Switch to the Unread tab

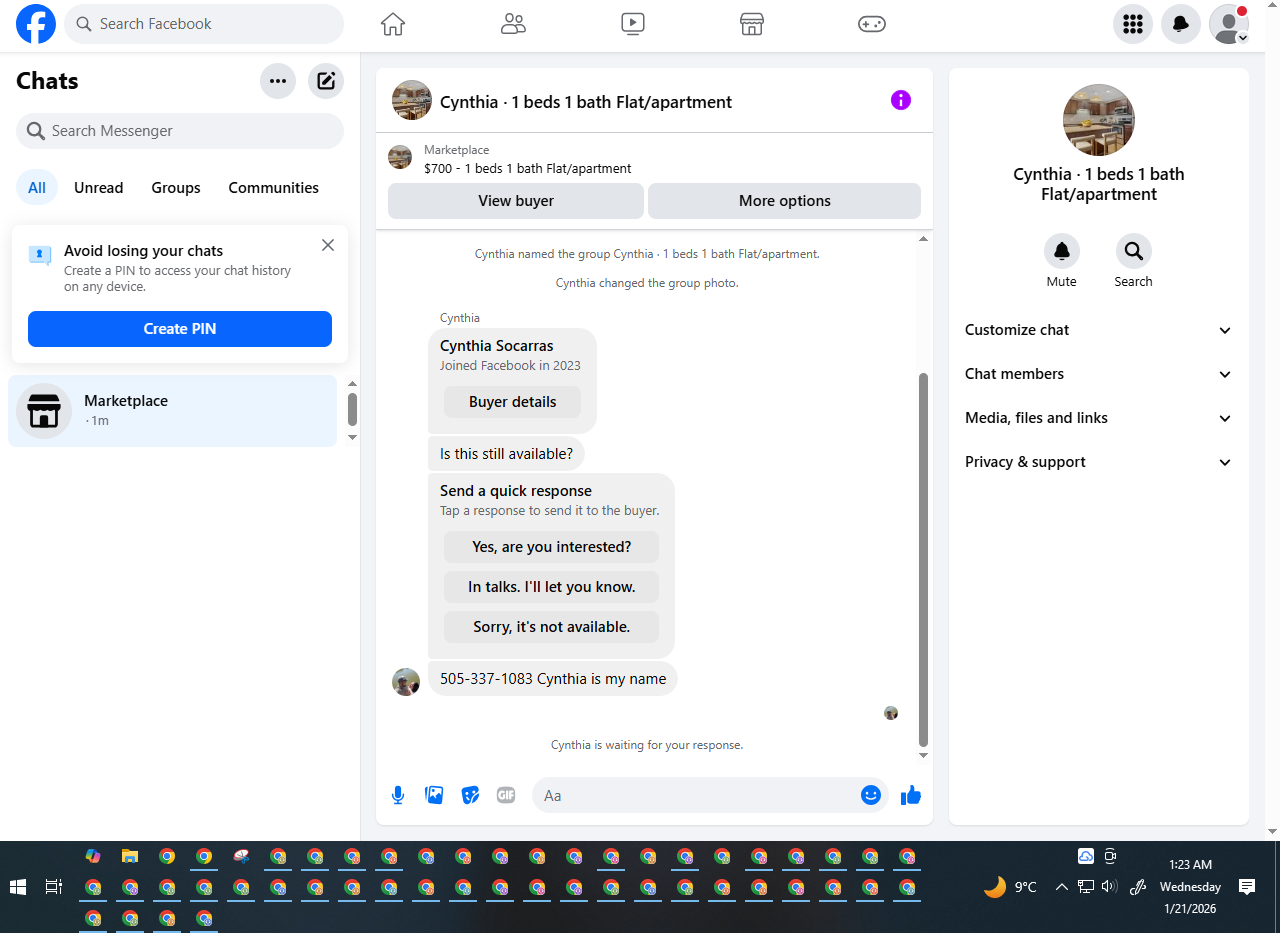[99, 188]
